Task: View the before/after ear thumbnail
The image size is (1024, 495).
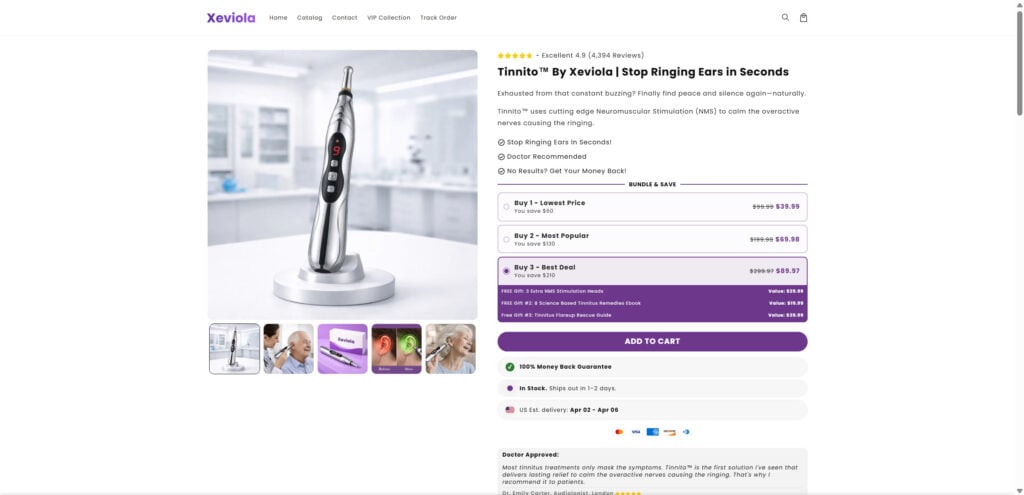Action: (396, 349)
